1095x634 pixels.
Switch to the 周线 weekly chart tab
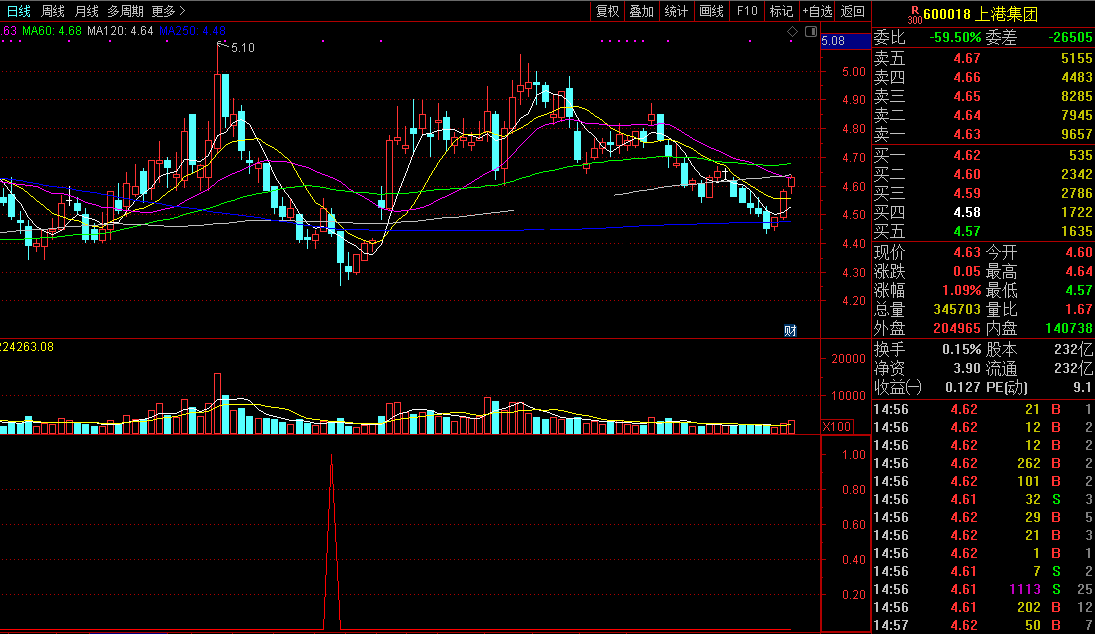click(x=52, y=11)
